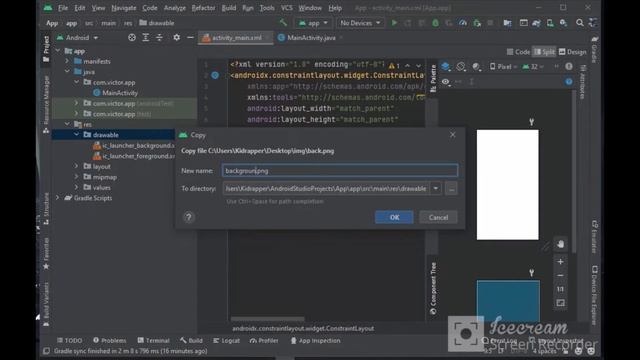Switch editor to Design view mode
640x360 pixels.
point(572,52)
